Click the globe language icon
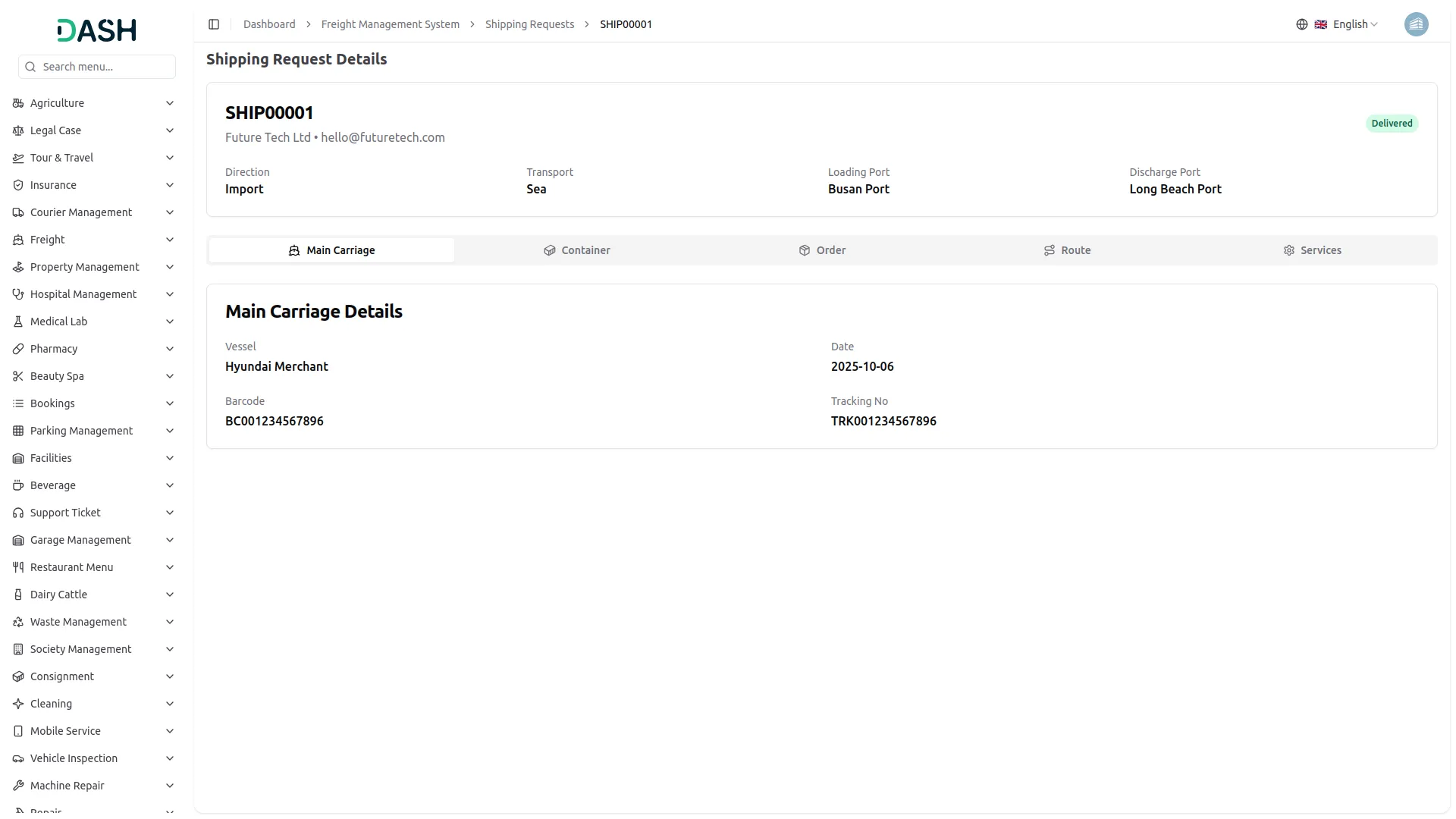 coord(1302,24)
